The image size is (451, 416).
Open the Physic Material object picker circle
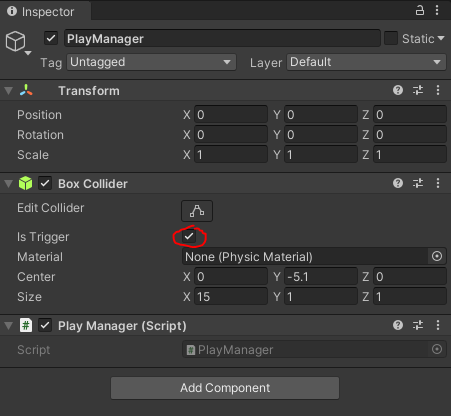[x=437, y=256]
